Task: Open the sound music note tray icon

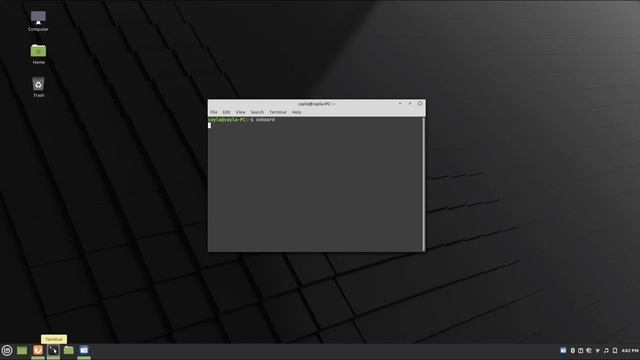Action: click(606, 350)
